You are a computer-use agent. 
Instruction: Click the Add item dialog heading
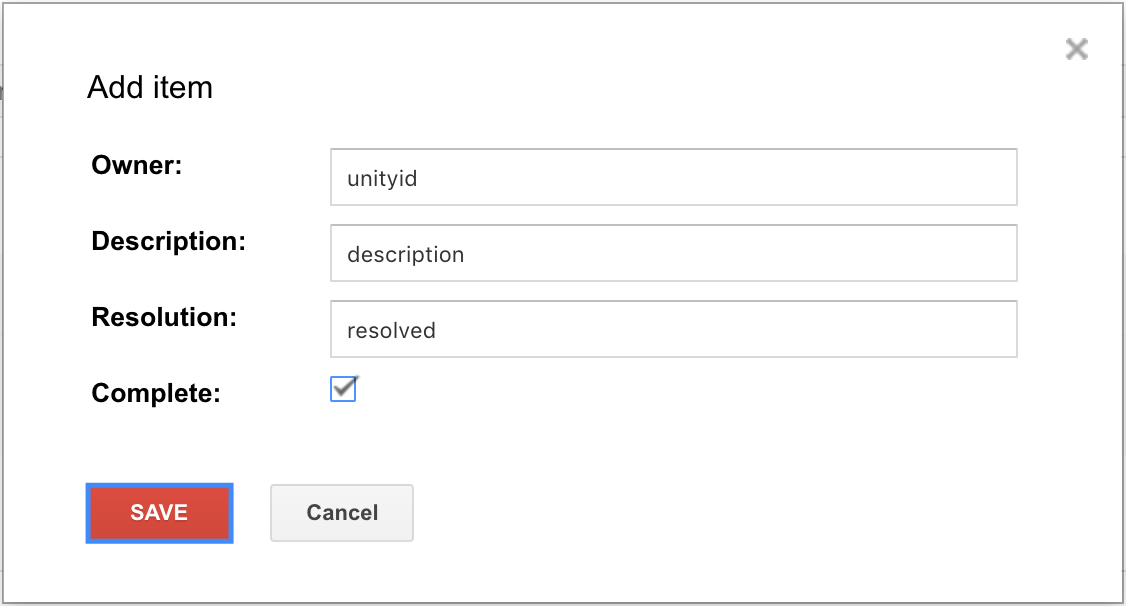[150, 88]
